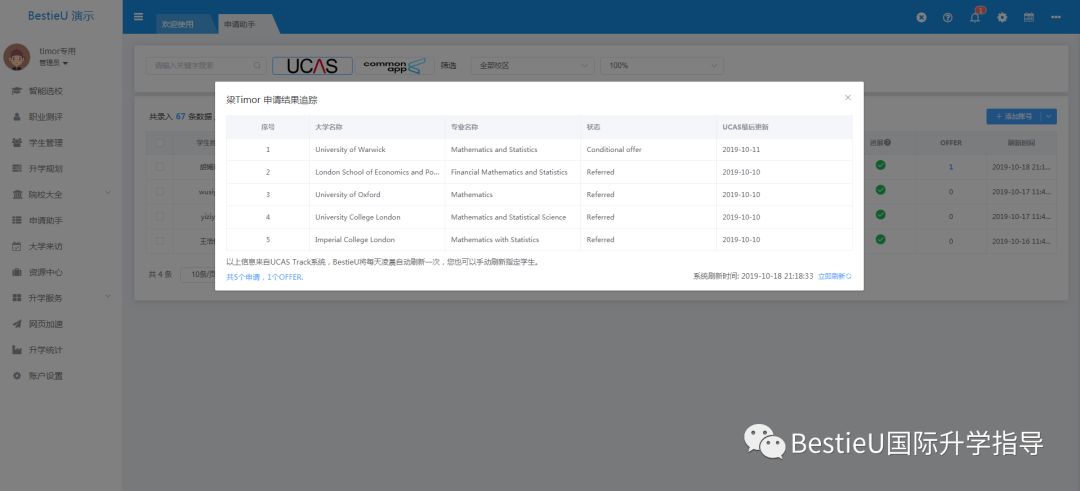Click the help icon beside 进展 column header
The image size is (1080, 491).
tap(888, 143)
